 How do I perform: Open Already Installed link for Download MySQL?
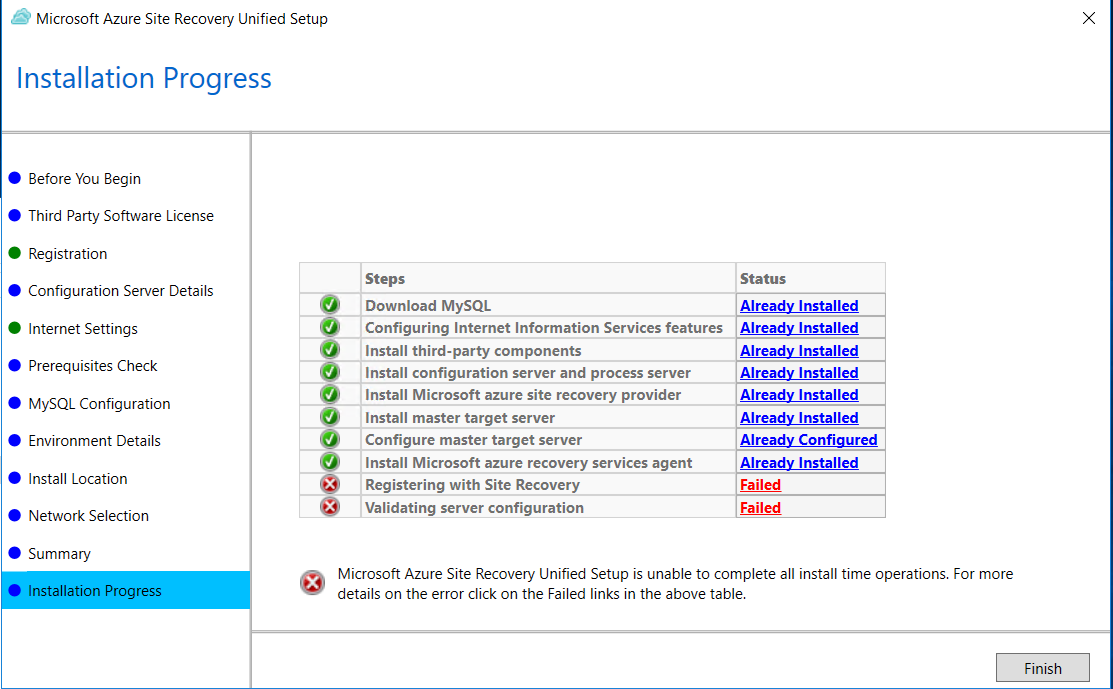799,306
